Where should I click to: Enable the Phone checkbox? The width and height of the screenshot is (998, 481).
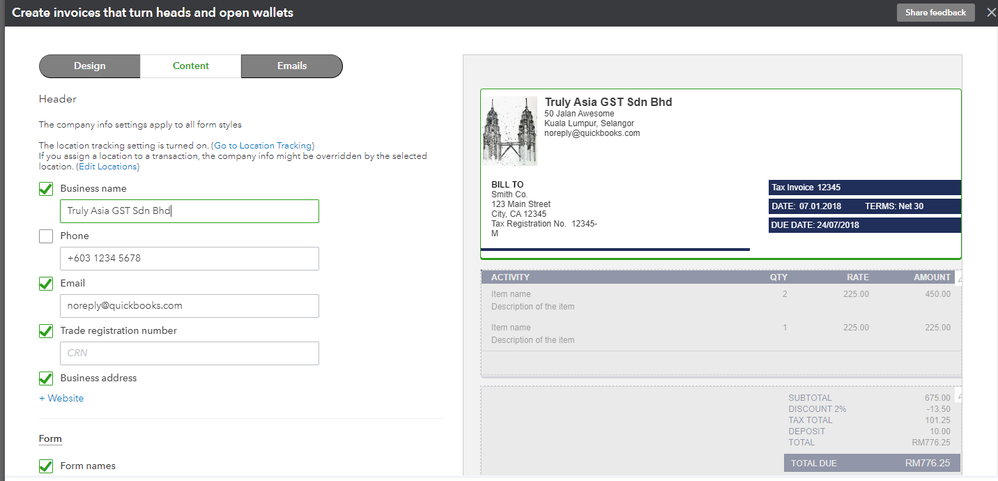coord(46,236)
